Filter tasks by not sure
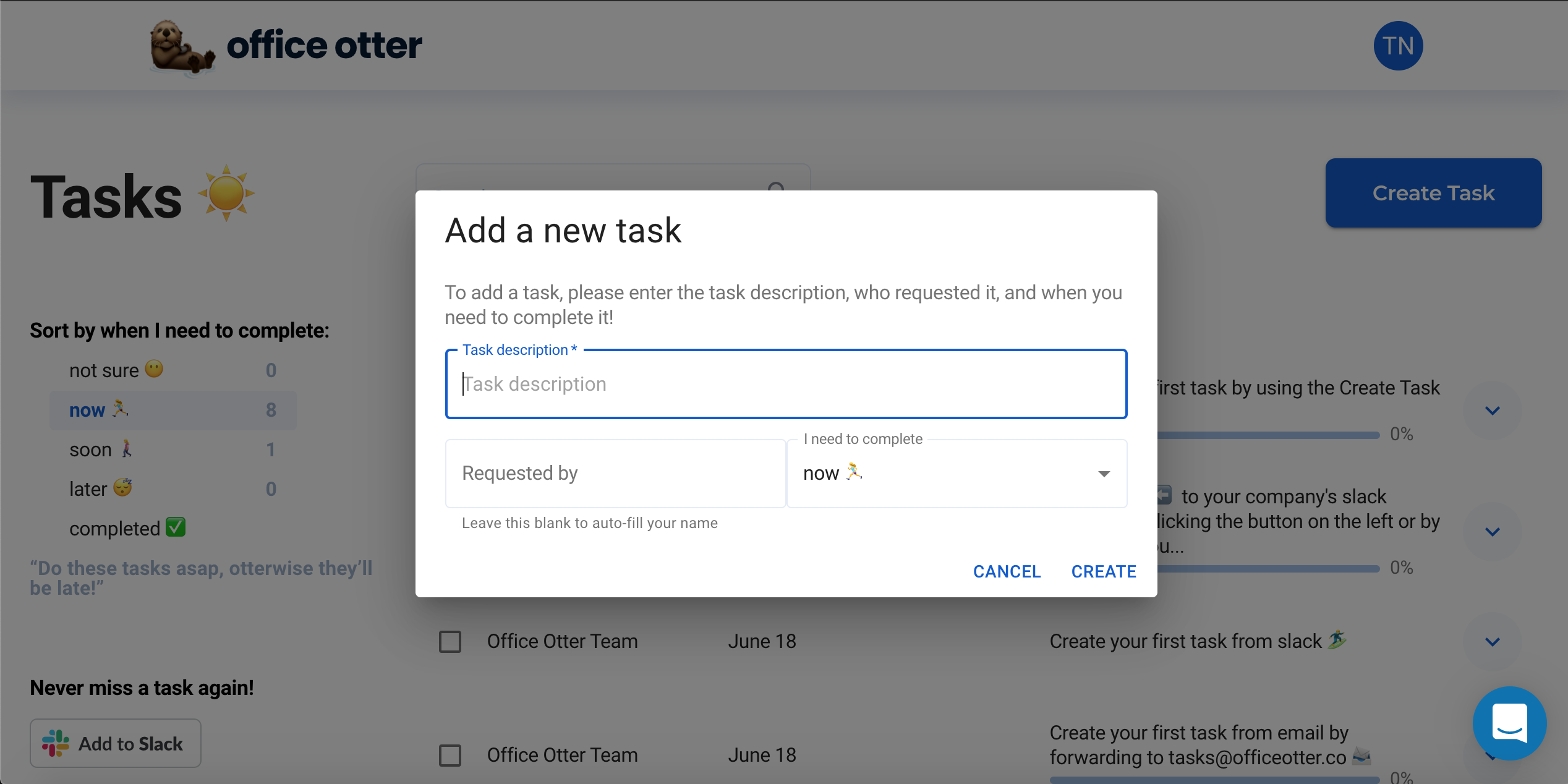This screenshot has height=784, width=1568. click(104, 370)
